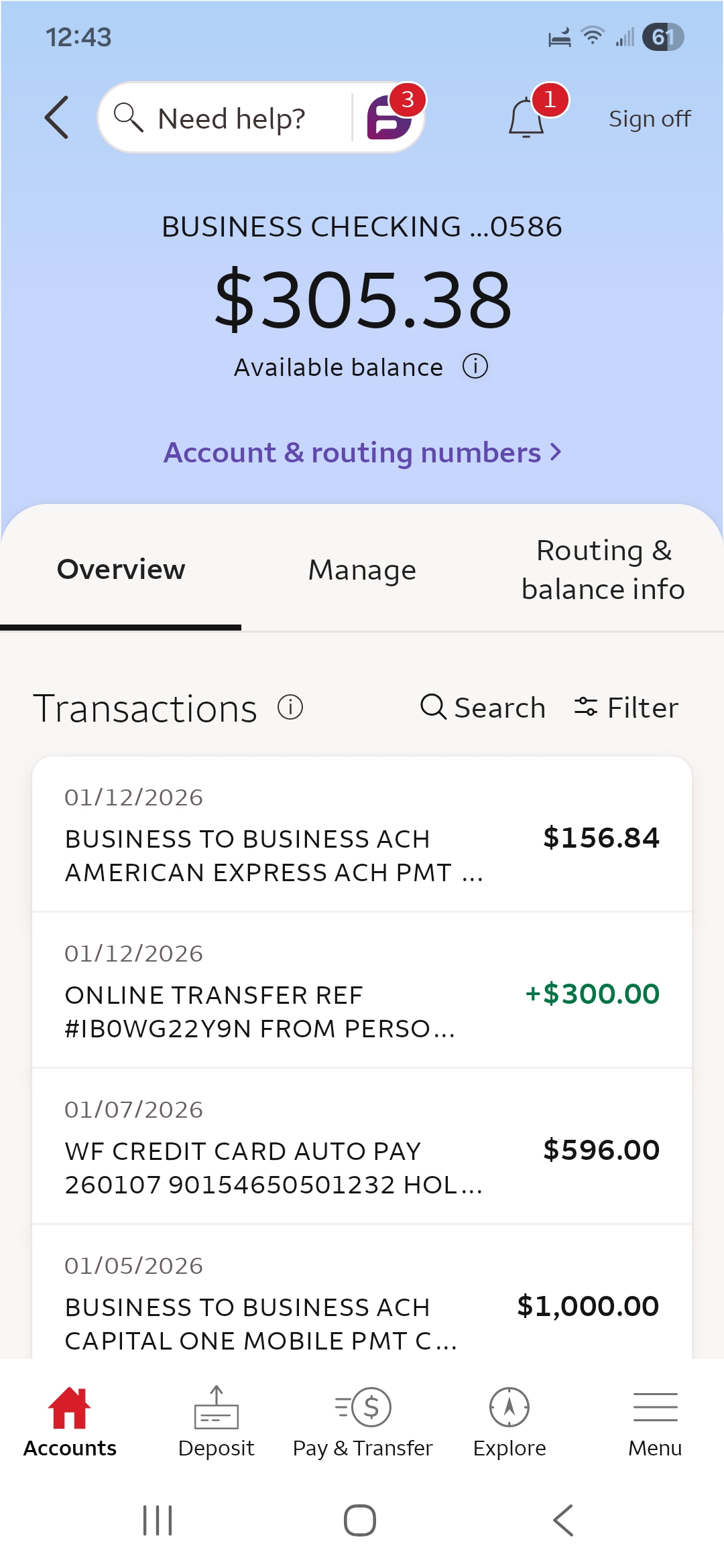Click Sign off
Image resolution: width=724 pixels, height=1568 pixels.
click(650, 119)
